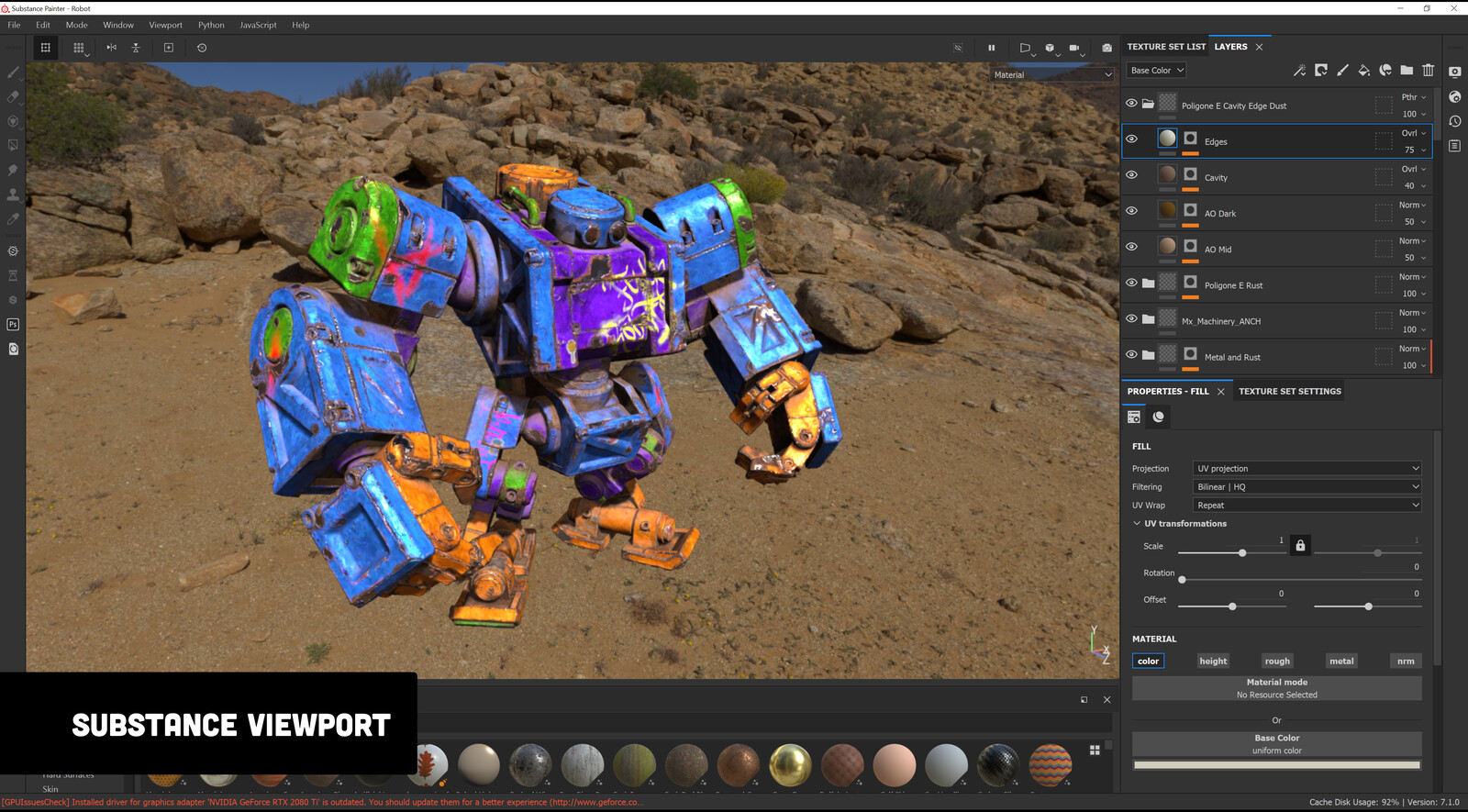Toggle symmetry icon in top toolbar
Screen dimensions: 1468x812
(111, 48)
